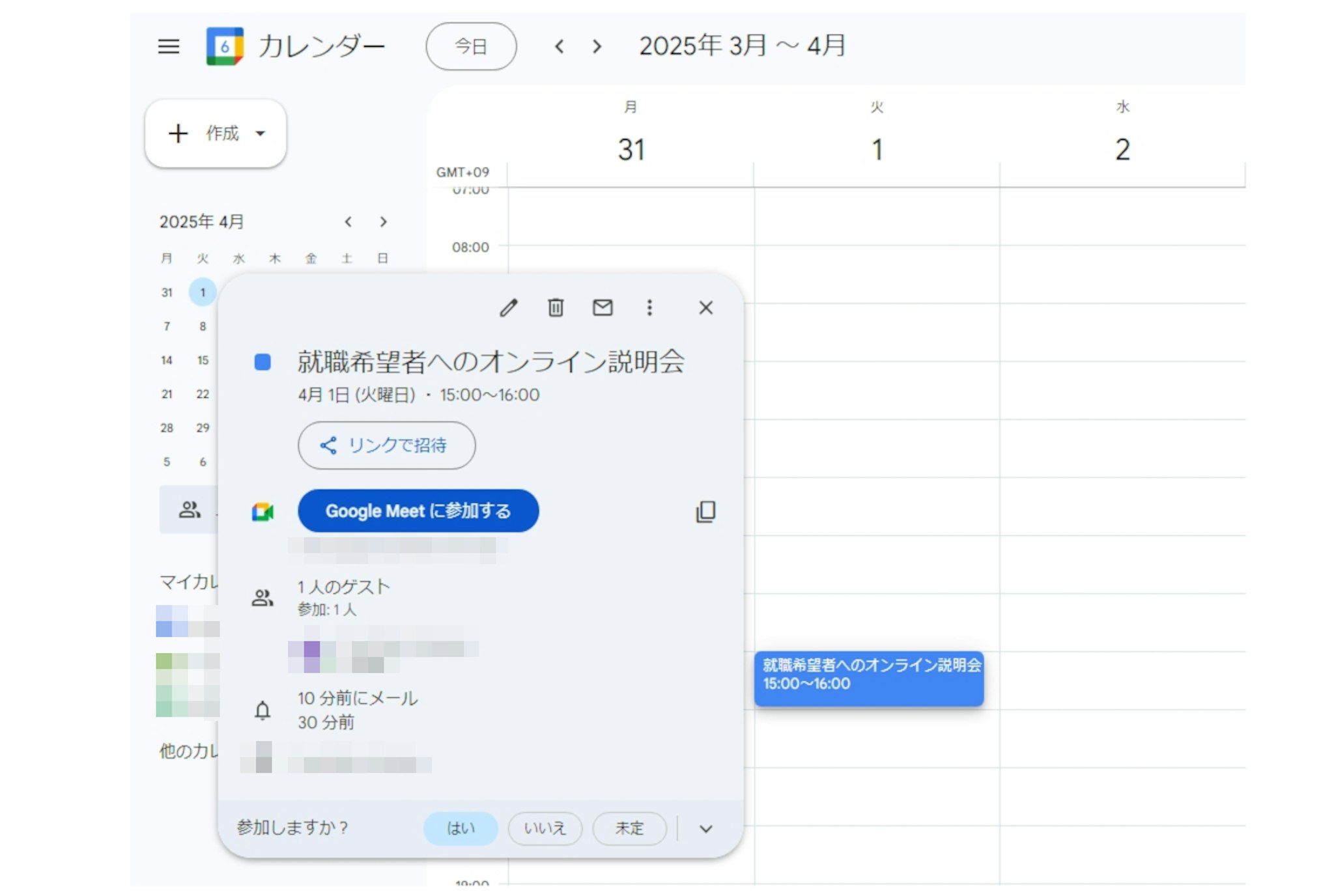Email guests using envelope icon

click(x=603, y=307)
